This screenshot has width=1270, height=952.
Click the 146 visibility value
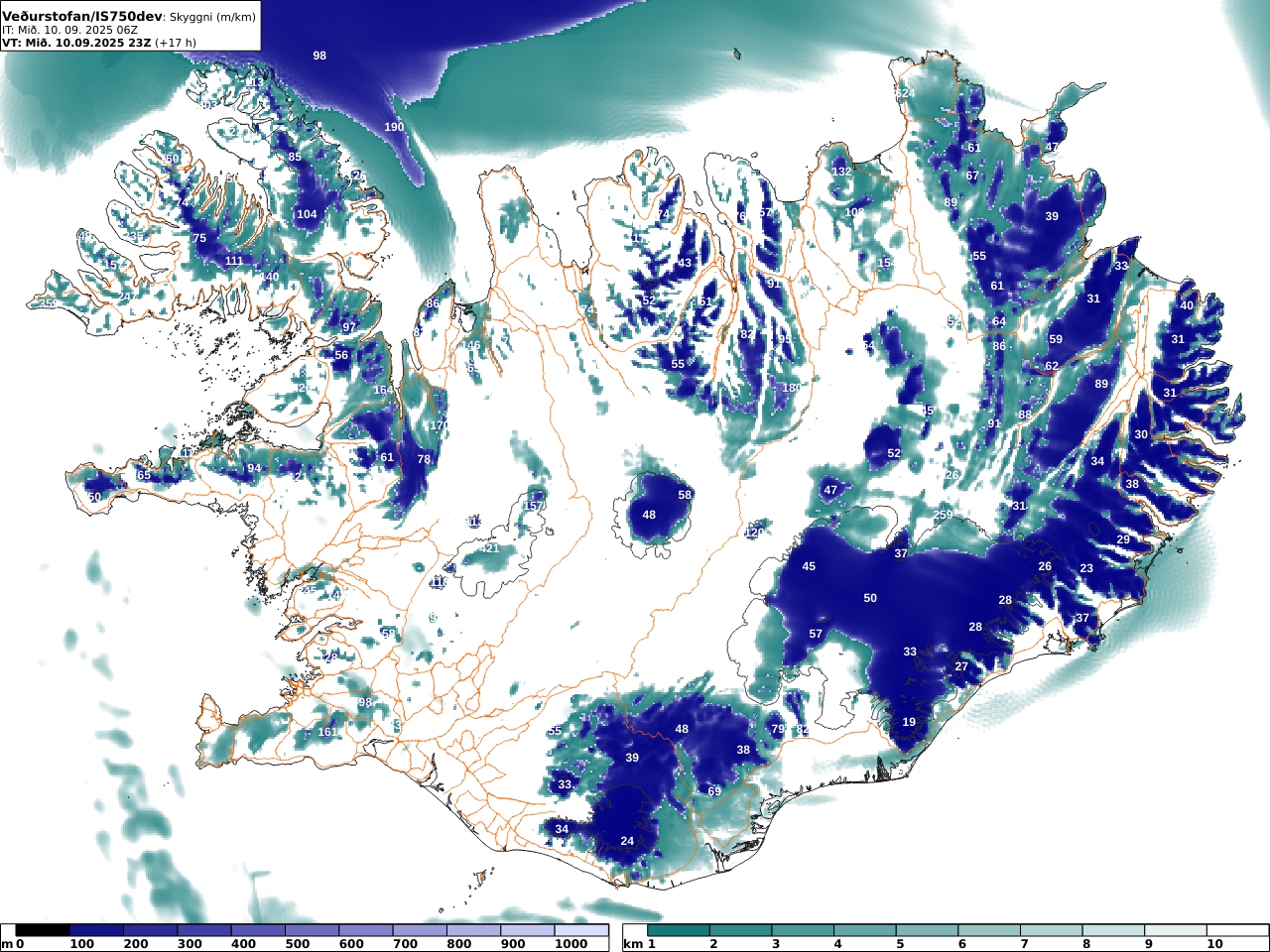coord(471,345)
